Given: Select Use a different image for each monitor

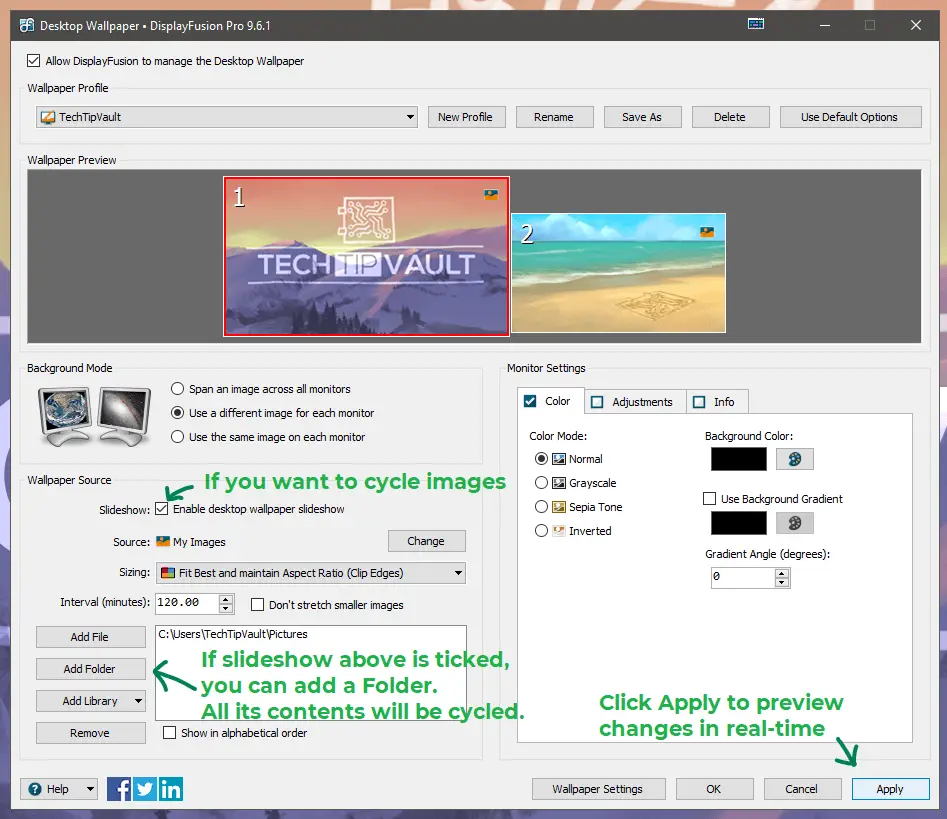Looking at the screenshot, I should point(178,413).
